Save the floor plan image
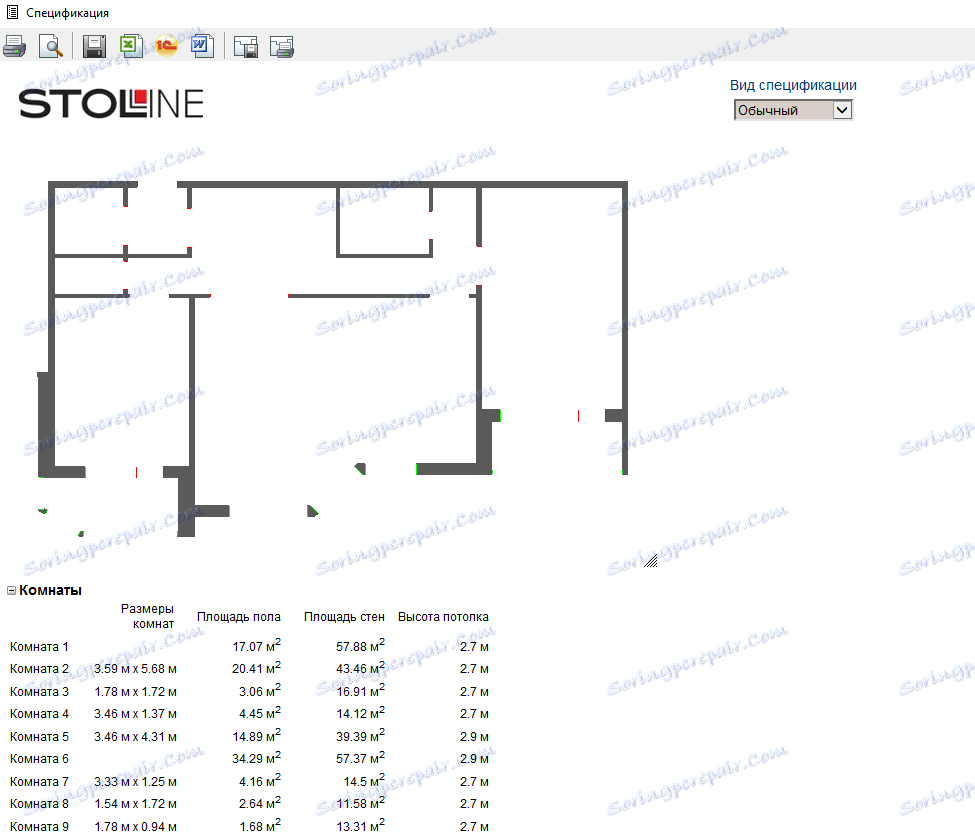The height and width of the screenshot is (837, 975). pos(246,47)
